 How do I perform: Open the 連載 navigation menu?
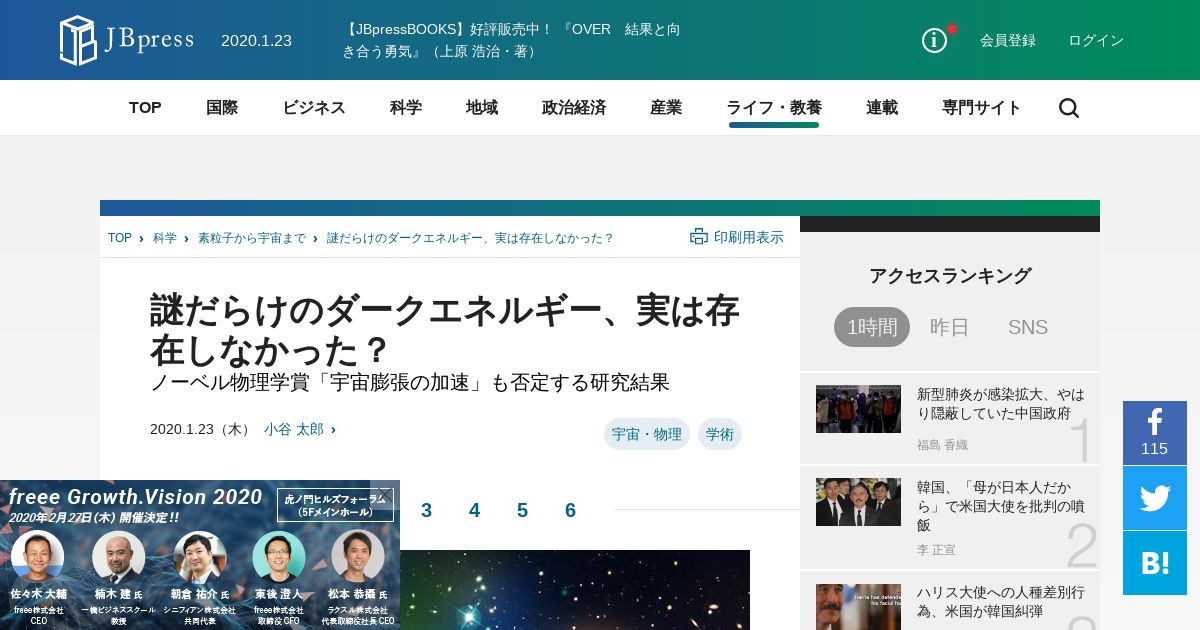[x=882, y=108]
